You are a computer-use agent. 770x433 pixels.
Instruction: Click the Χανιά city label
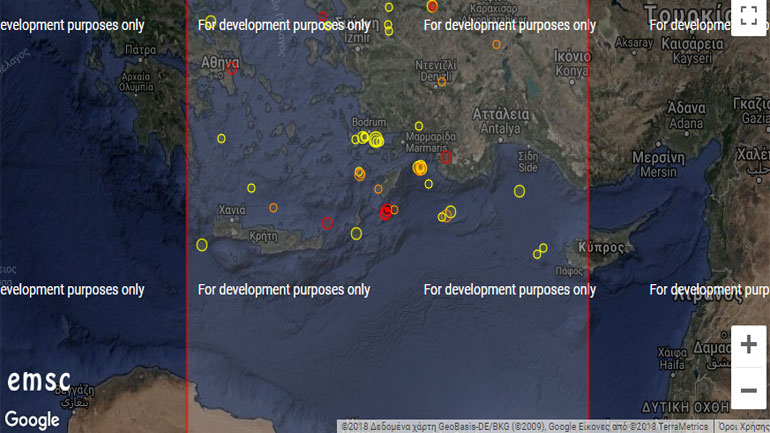[x=232, y=210]
